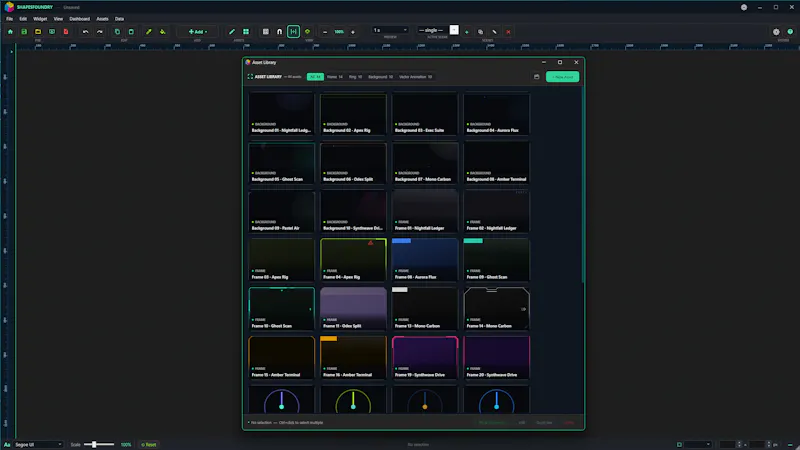Open settings gear in top toolbar
The width and height of the screenshot is (800, 450).
pos(776,32)
